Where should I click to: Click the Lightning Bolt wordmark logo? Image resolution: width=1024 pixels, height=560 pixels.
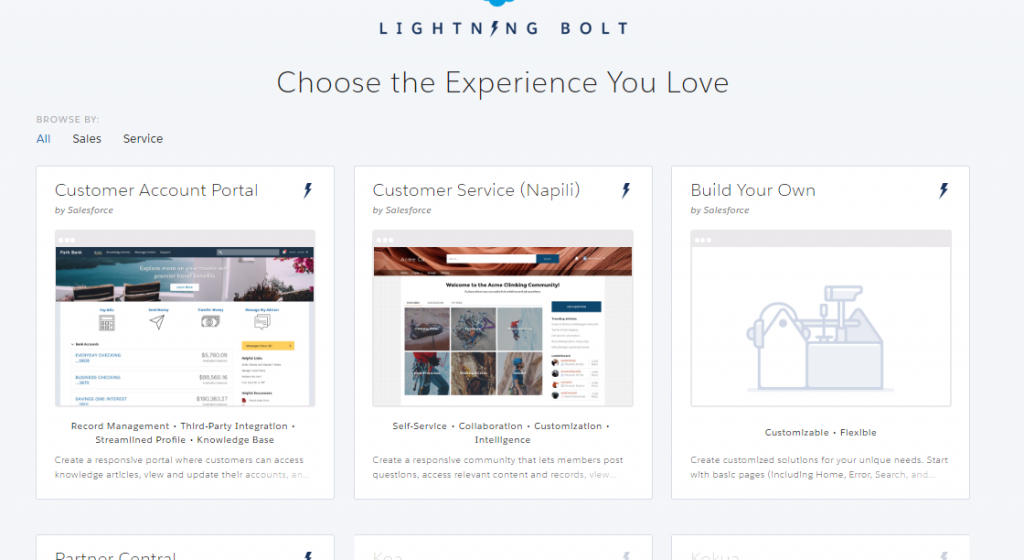[x=503, y=29]
